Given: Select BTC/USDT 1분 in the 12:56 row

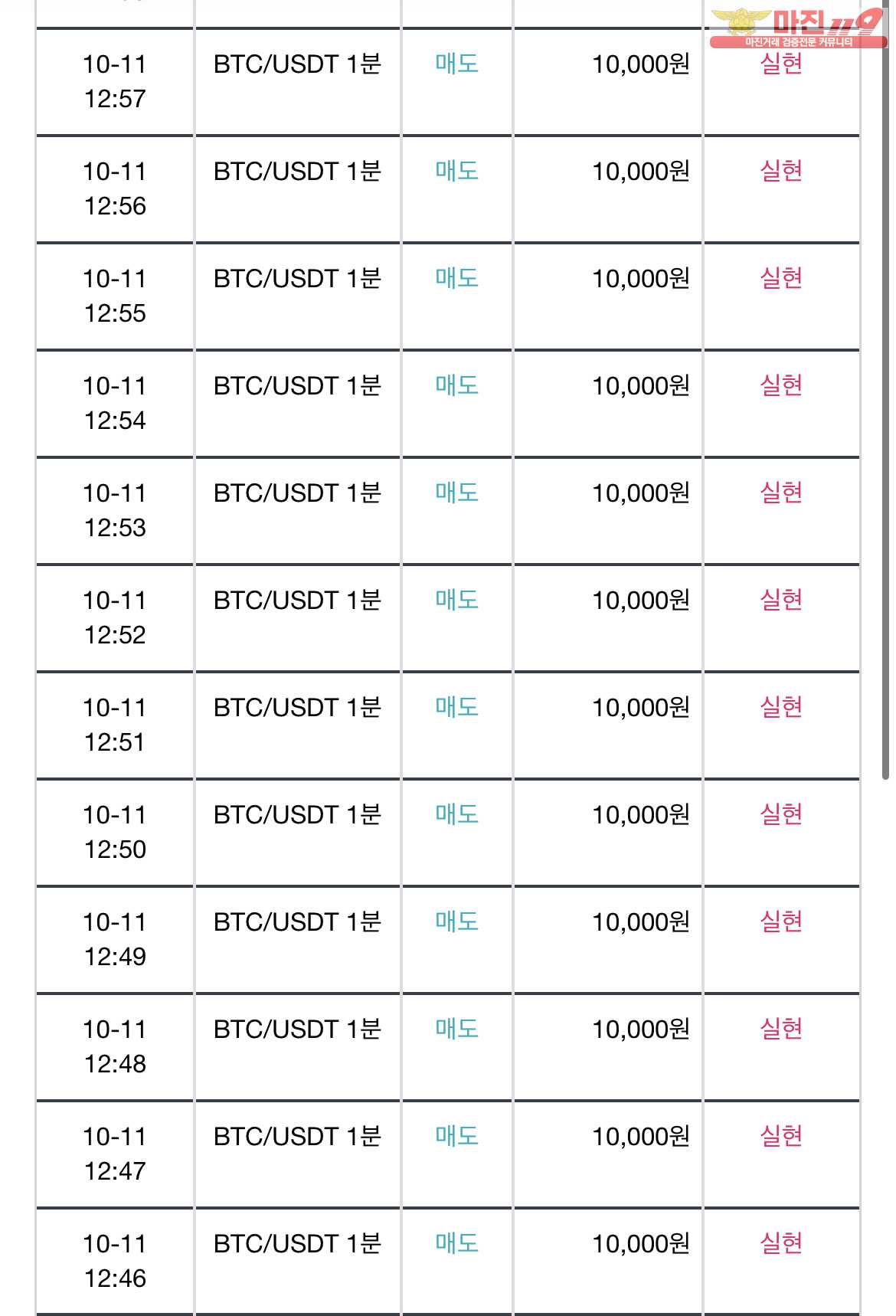Looking at the screenshot, I should click(x=297, y=171).
